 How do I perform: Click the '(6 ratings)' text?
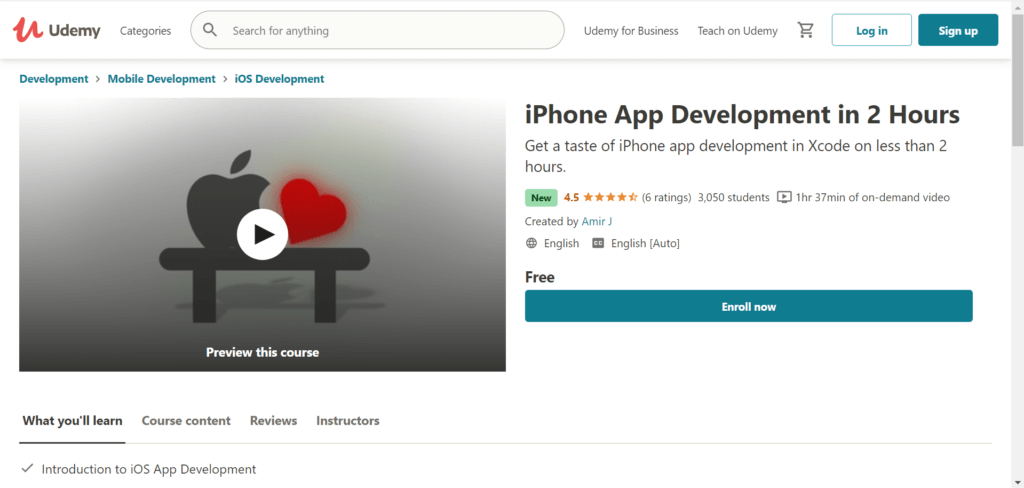click(x=666, y=197)
